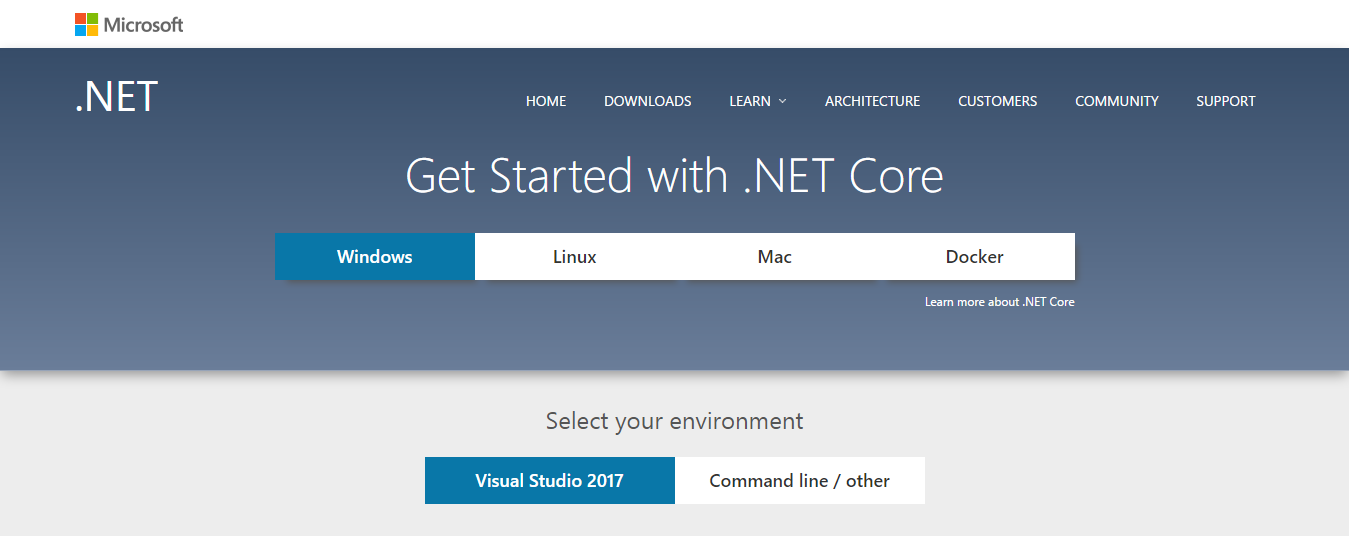Expand the LEARN dropdown chevron
Image resolution: width=1349 pixels, height=539 pixels.
(x=783, y=101)
